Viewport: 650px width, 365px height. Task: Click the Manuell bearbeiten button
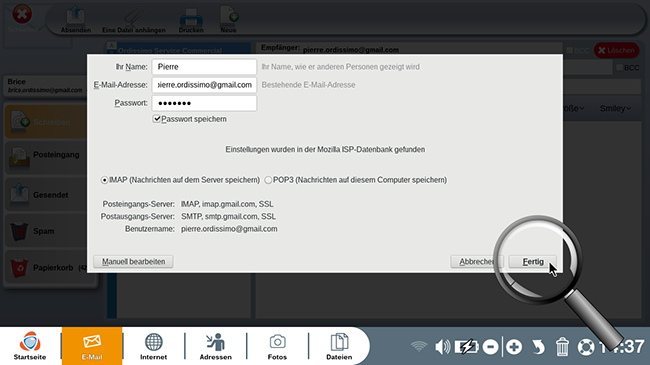(x=133, y=262)
